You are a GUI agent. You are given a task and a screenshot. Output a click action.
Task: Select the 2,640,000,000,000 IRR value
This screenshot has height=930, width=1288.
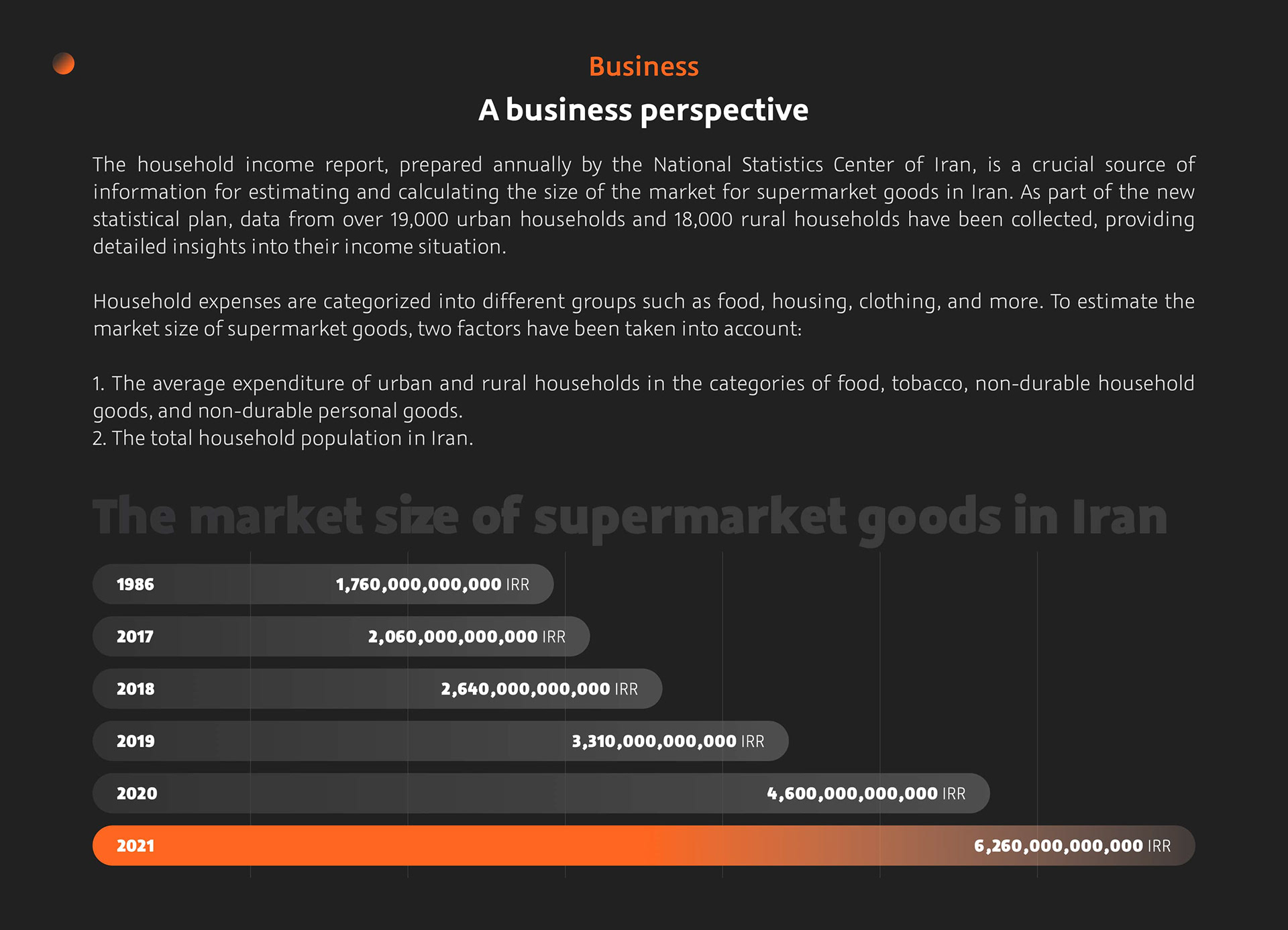click(x=539, y=689)
